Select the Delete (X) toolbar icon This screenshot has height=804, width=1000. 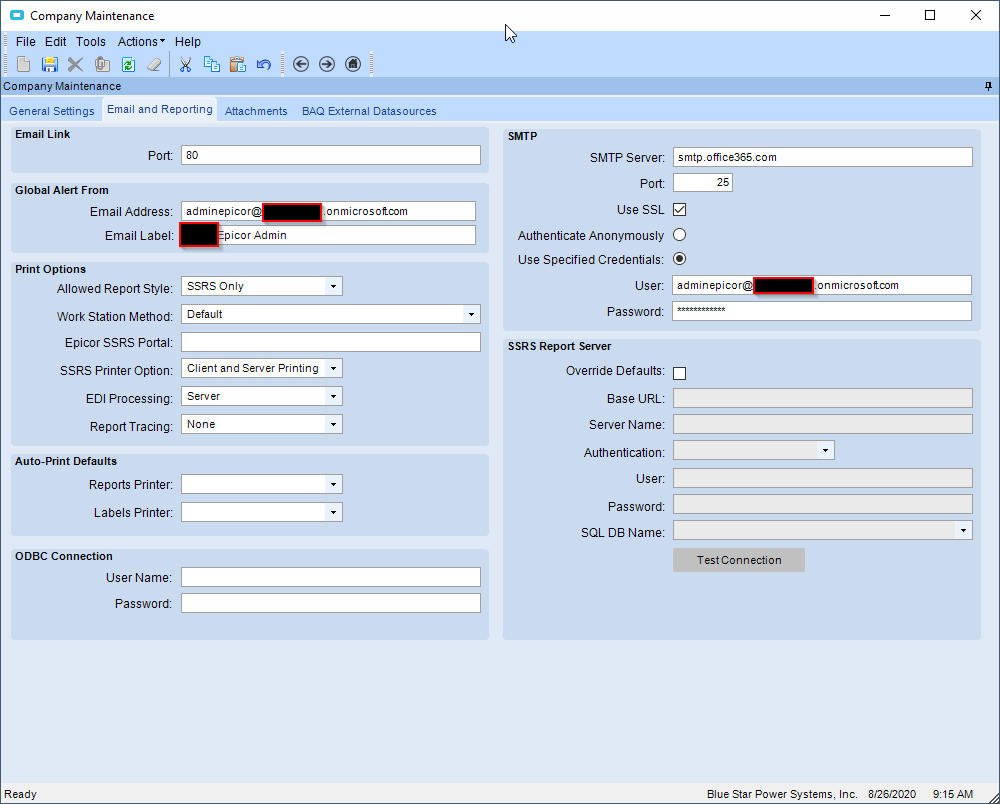(75, 64)
